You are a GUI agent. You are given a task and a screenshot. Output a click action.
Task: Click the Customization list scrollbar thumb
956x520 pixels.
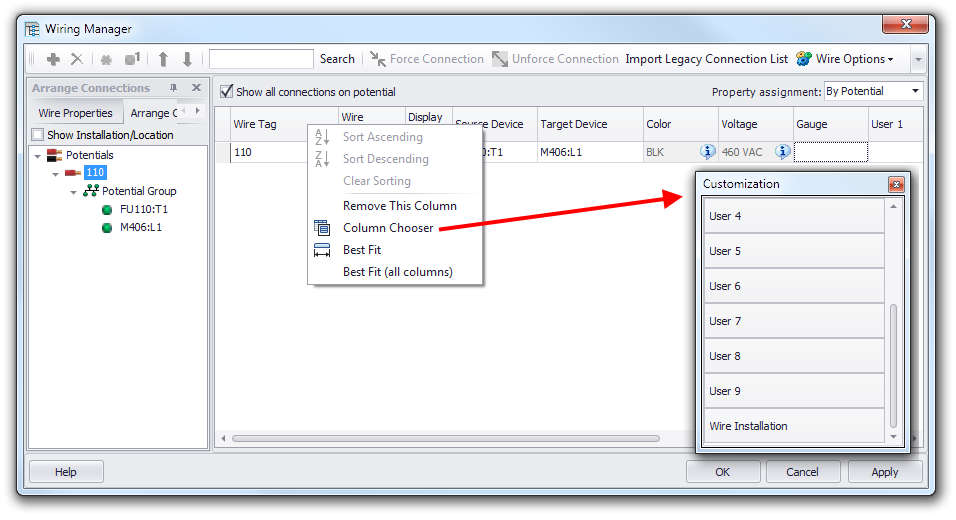[x=894, y=366]
